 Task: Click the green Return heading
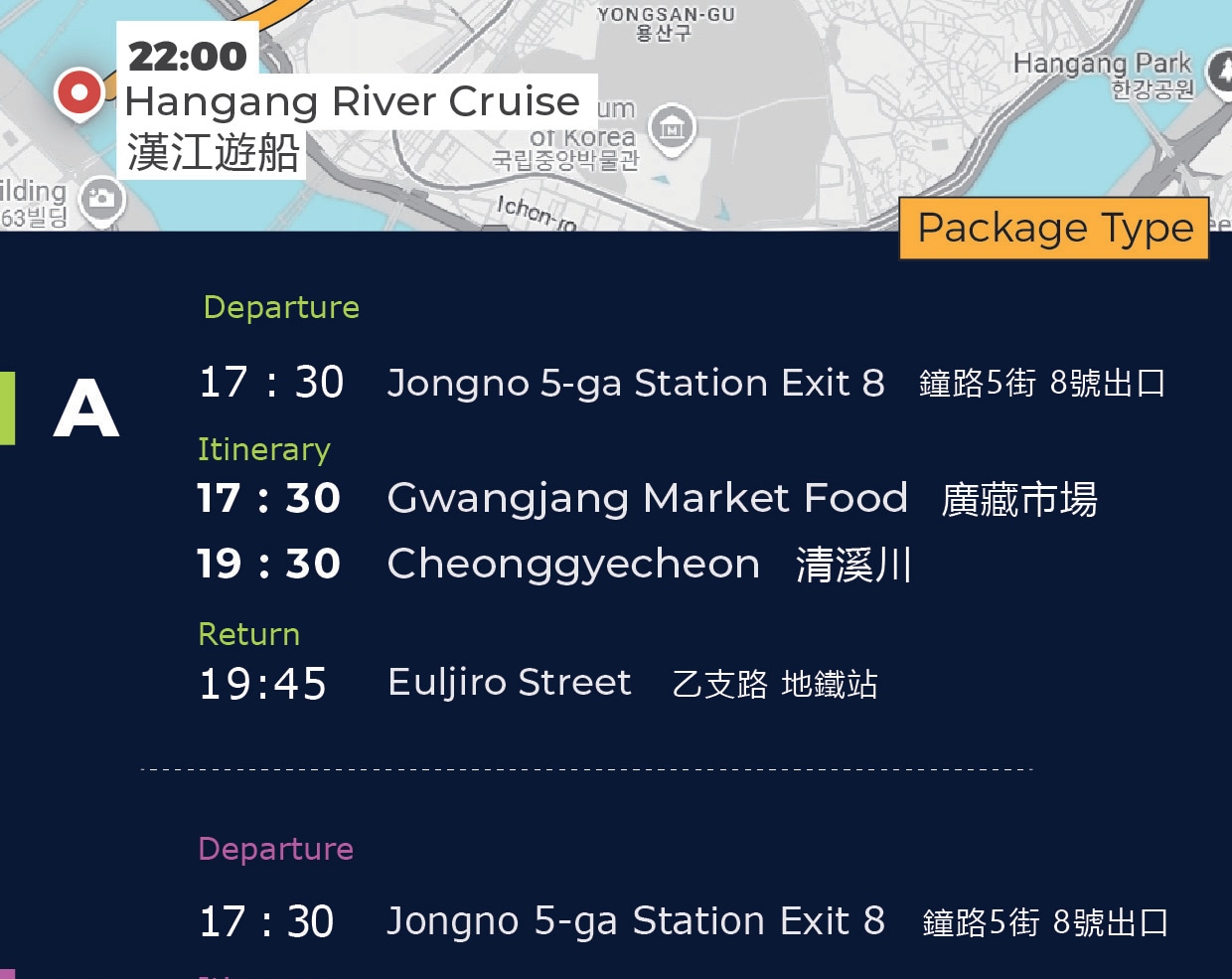(x=248, y=634)
